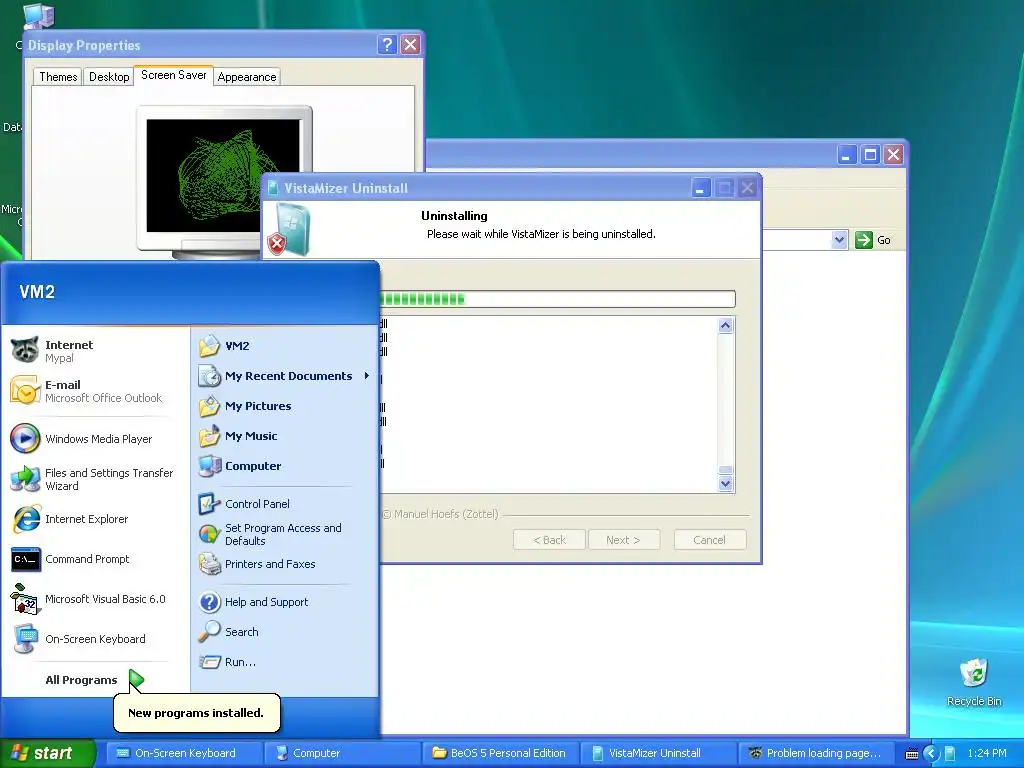Viewport: 1024px width, 768px height.
Task: Click the uninstall log scroll down arrow
Action: (x=726, y=484)
